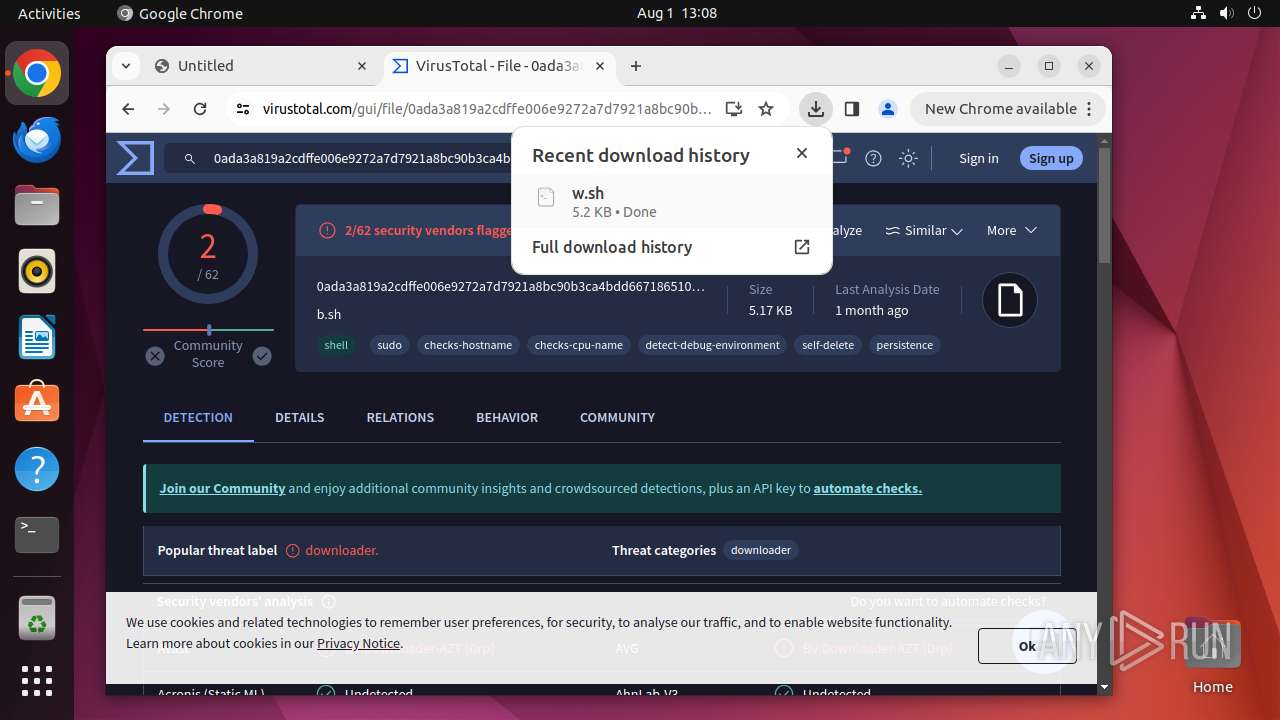The image size is (1280, 720).
Task: Select the detect-debug-environment tag
Action: pyautogui.click(x=712, y=345)
